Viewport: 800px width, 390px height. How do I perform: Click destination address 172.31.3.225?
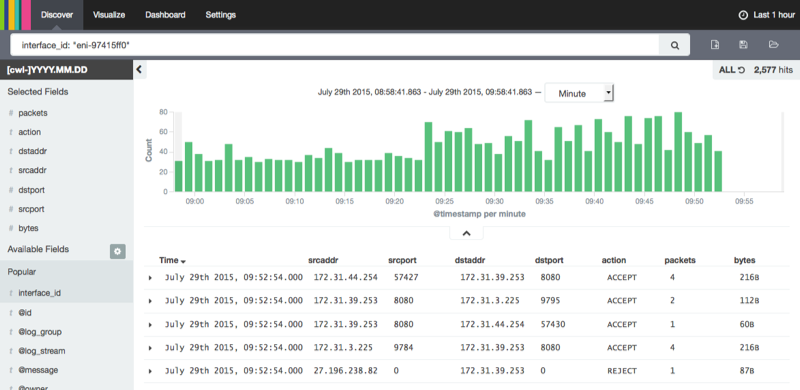490,301
